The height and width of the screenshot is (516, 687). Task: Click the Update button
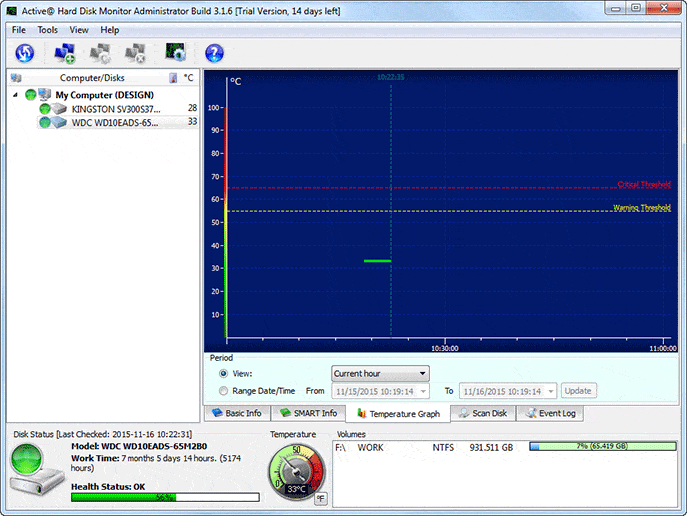pos(579,391)
